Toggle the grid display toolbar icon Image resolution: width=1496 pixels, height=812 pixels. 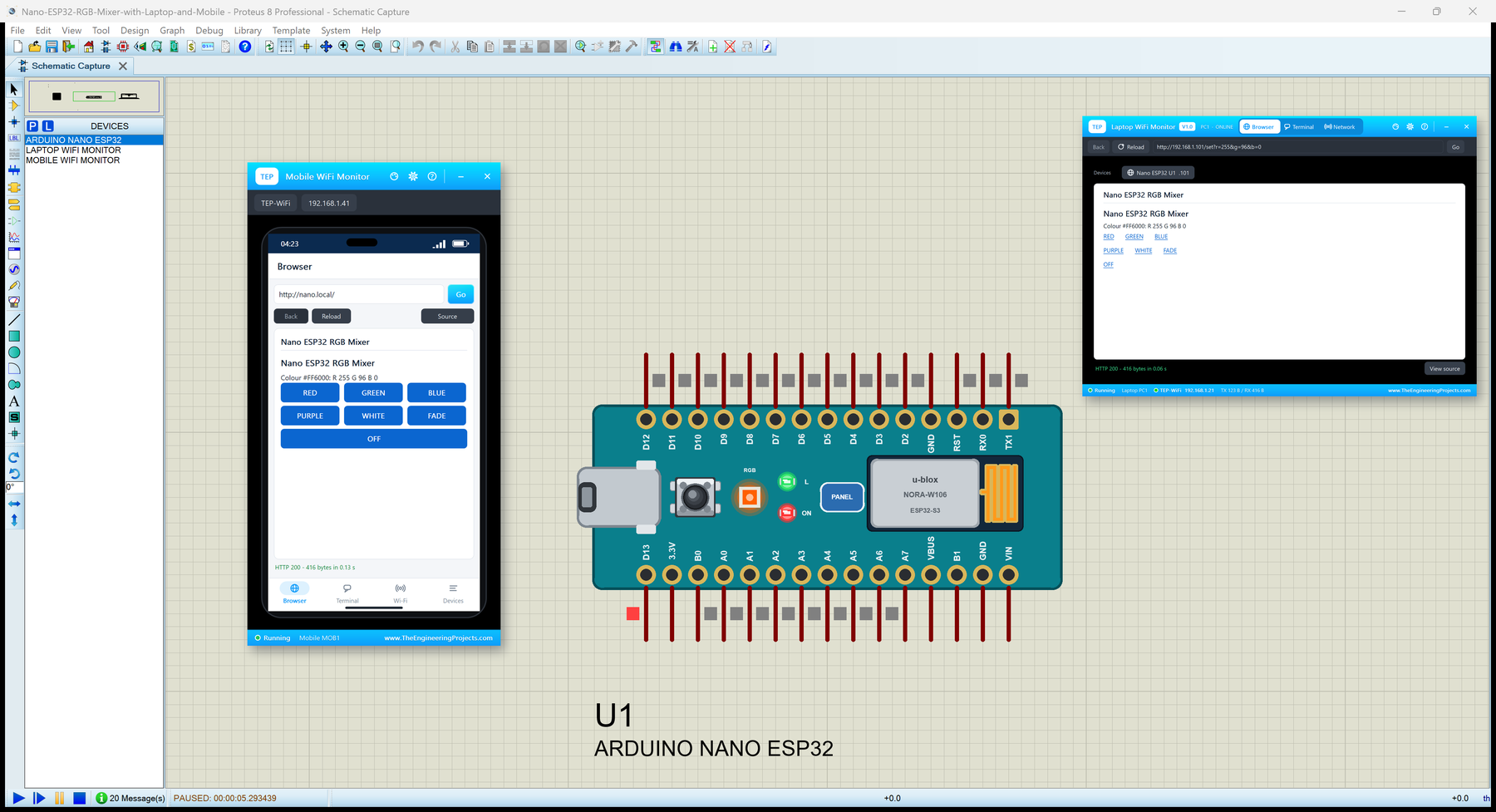tap(286, 47)
